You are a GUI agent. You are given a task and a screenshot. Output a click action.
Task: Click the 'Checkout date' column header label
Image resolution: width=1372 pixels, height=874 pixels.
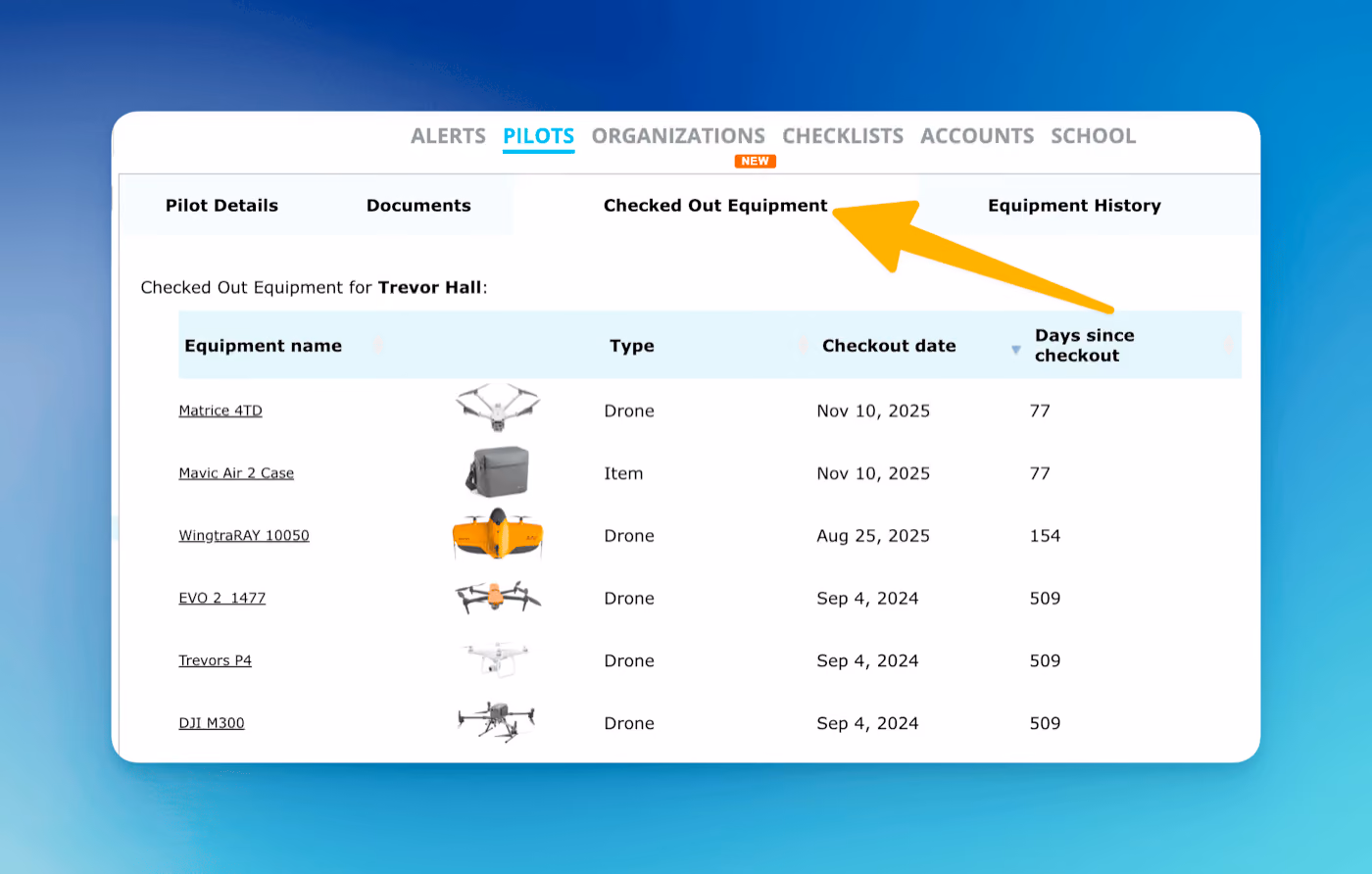pos(889,346)
